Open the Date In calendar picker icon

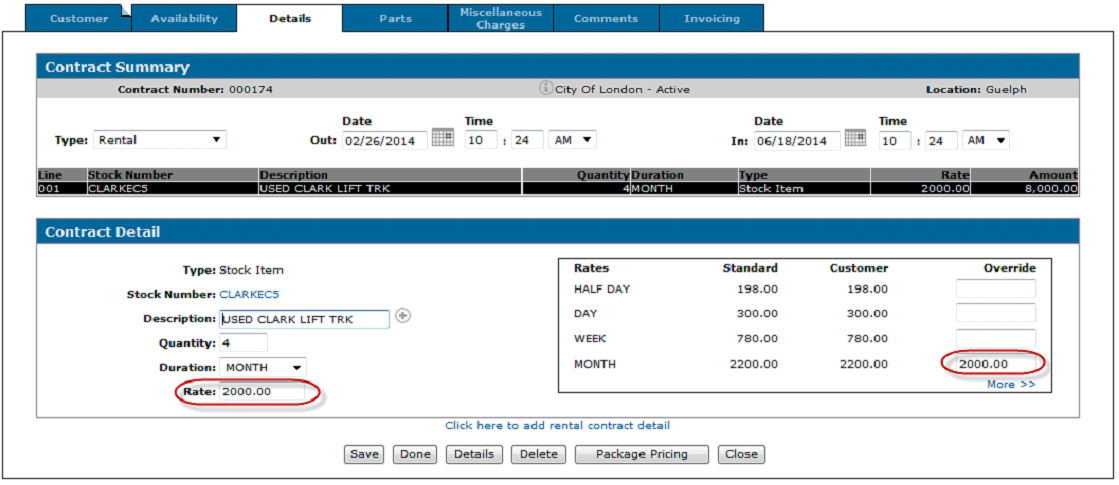point(854,139)
